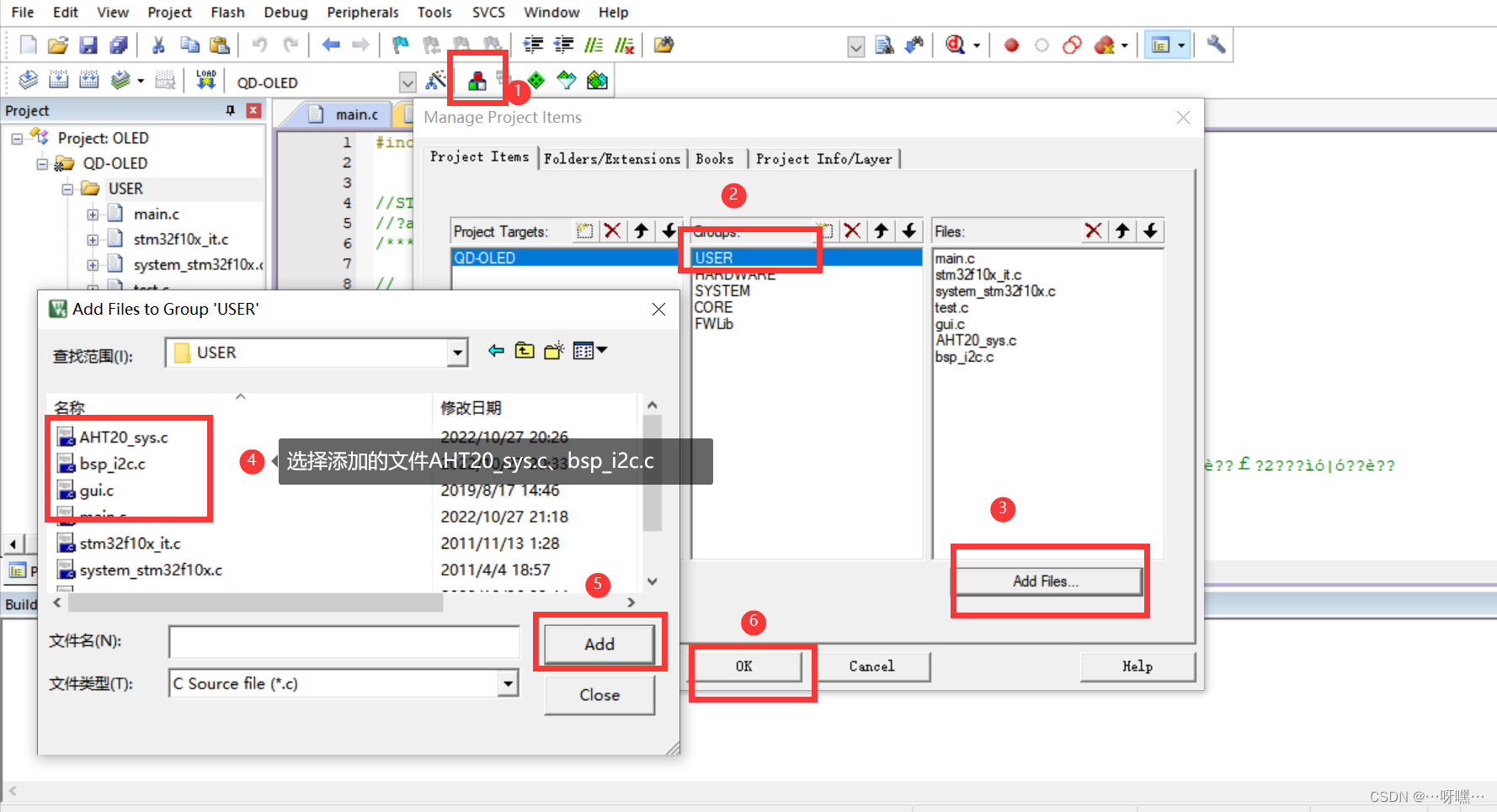Open C Source file type dropdown
The width and height of the screenshot is (1497, 812).
click(x=508, y=683)
